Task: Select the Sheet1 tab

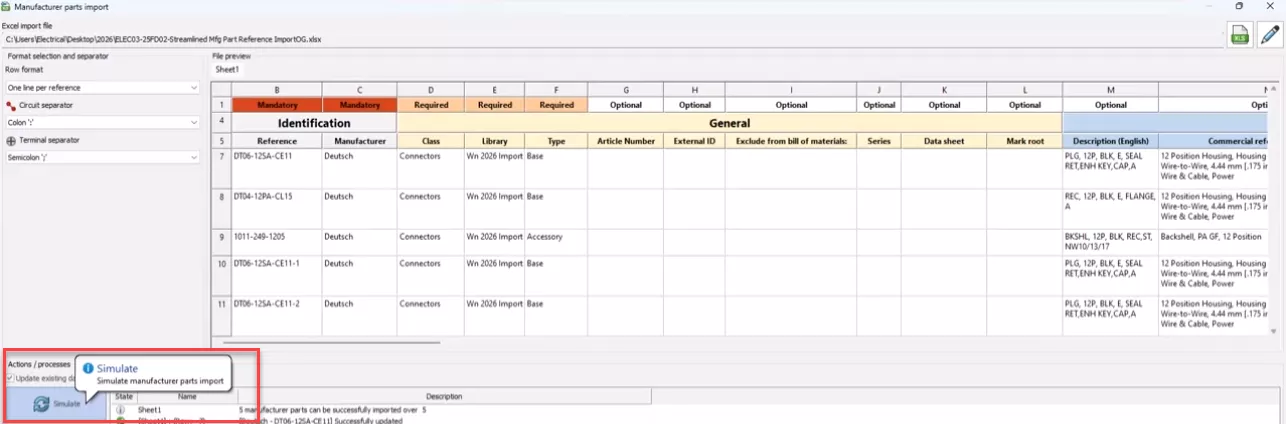Action: click(228, 70)
